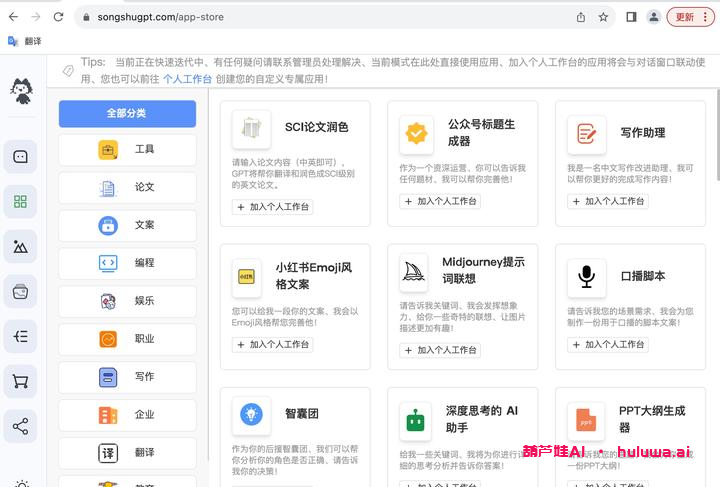
Task: Select the 全部分类 category tab
Action: pyautogui.click(x=127, y=113)
